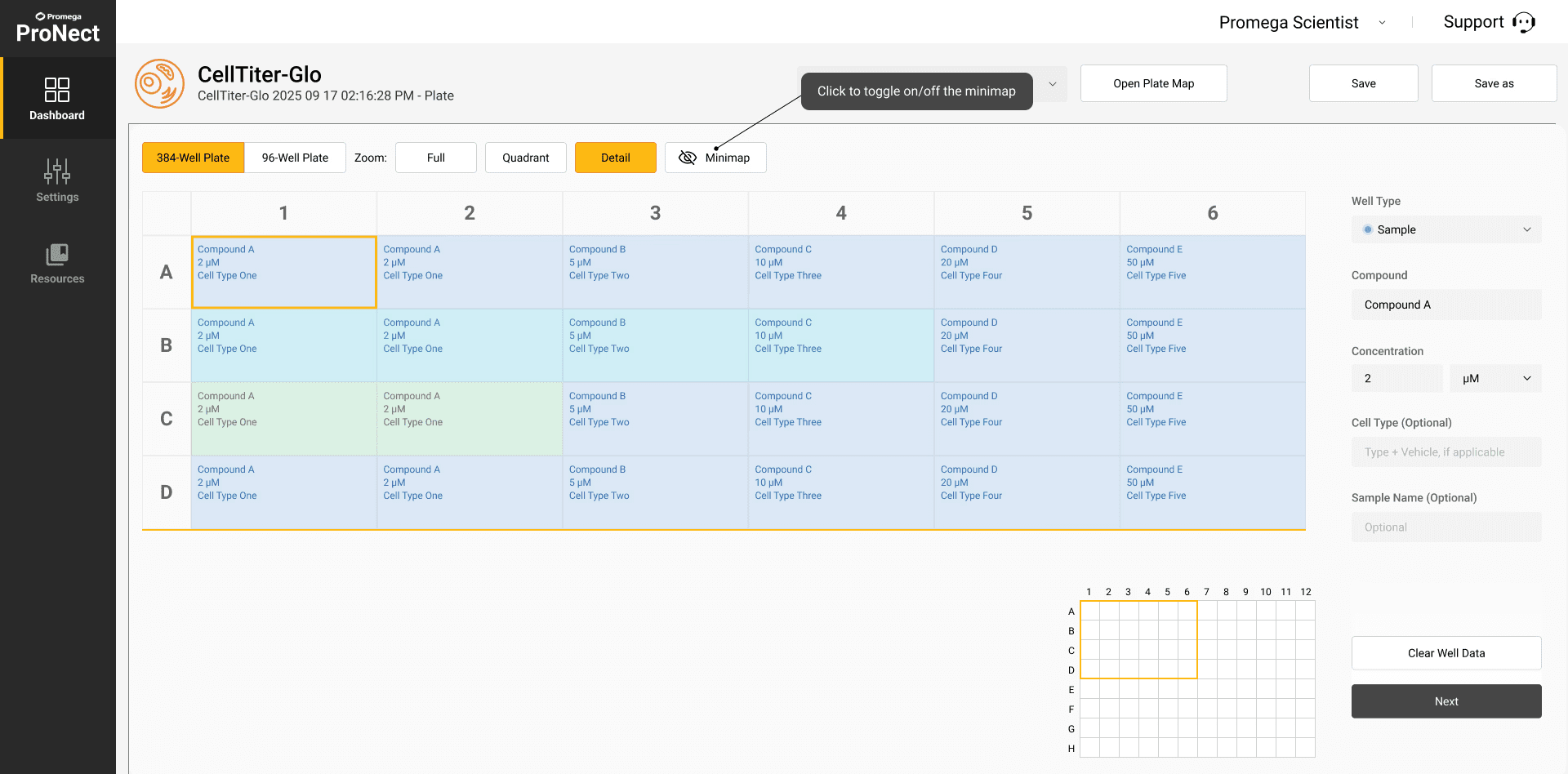Image resolution: width=1568 pixels, height=774 pixels.
Task: Set zoom to Full
Action: 436,158
